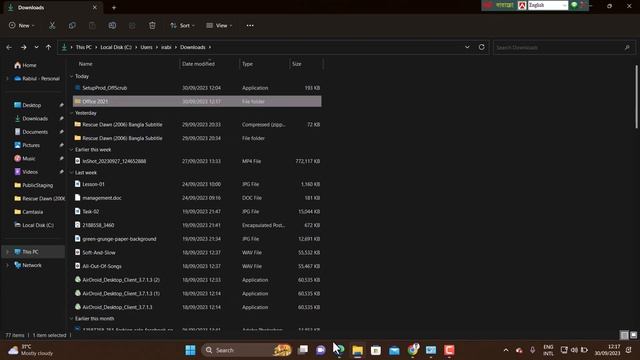This screenshot has height=360, width=640.
Task: Go back with the left arrow
Action: point(9,47)
